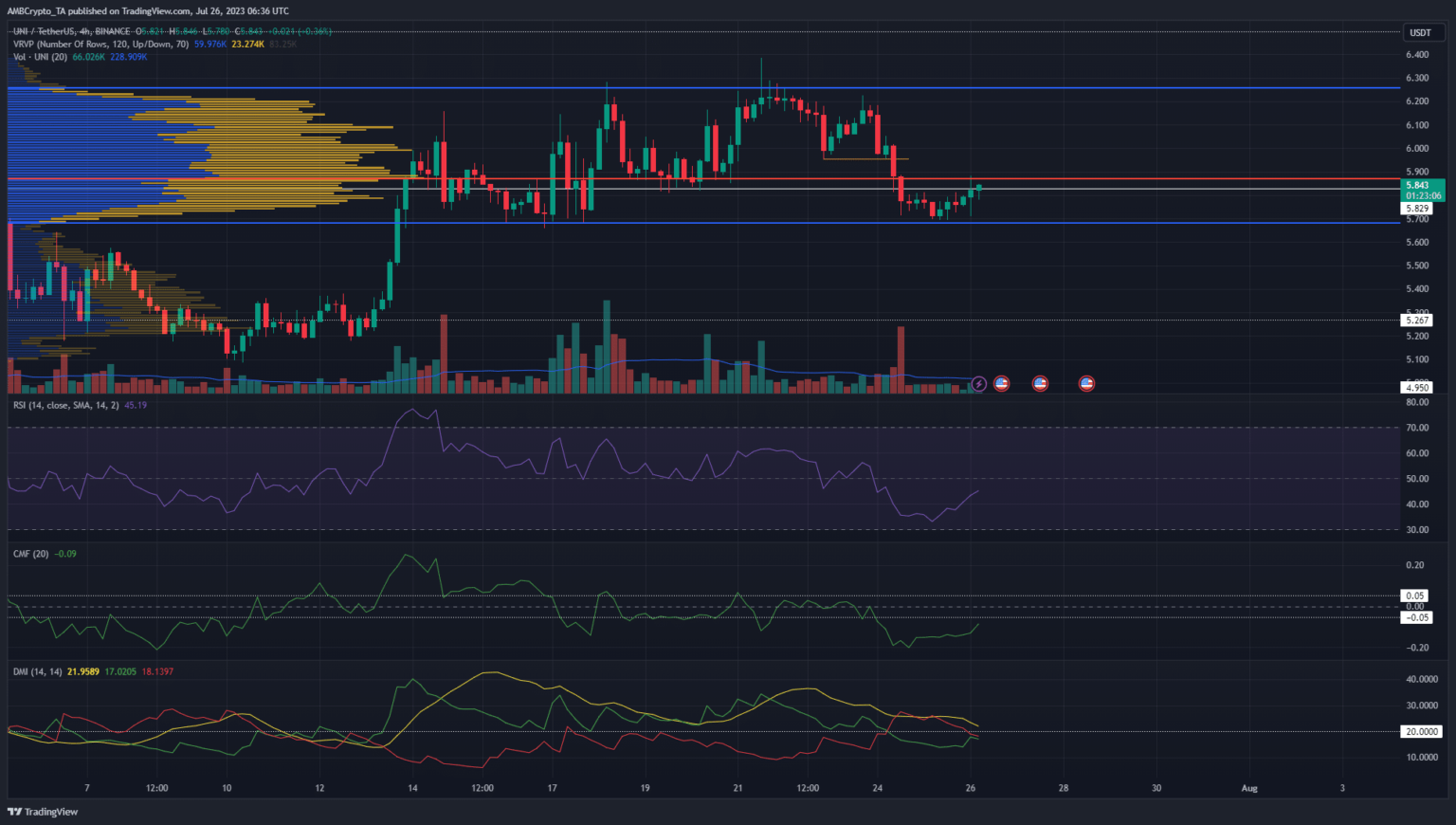Click the -0.05 CMF level label
This screenshot has height=825, width=1456.
click(x=1417, y=618)
